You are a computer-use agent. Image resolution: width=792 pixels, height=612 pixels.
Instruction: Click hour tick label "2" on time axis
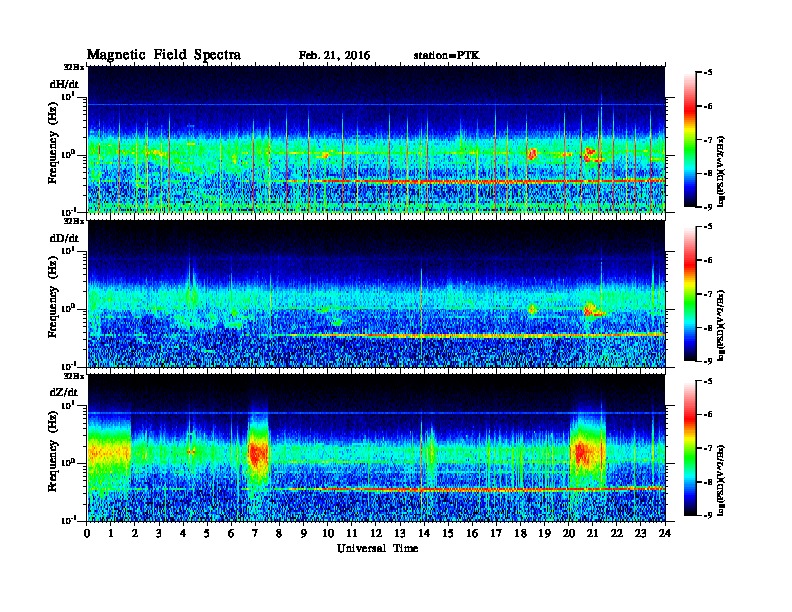(x=135, y=533)
